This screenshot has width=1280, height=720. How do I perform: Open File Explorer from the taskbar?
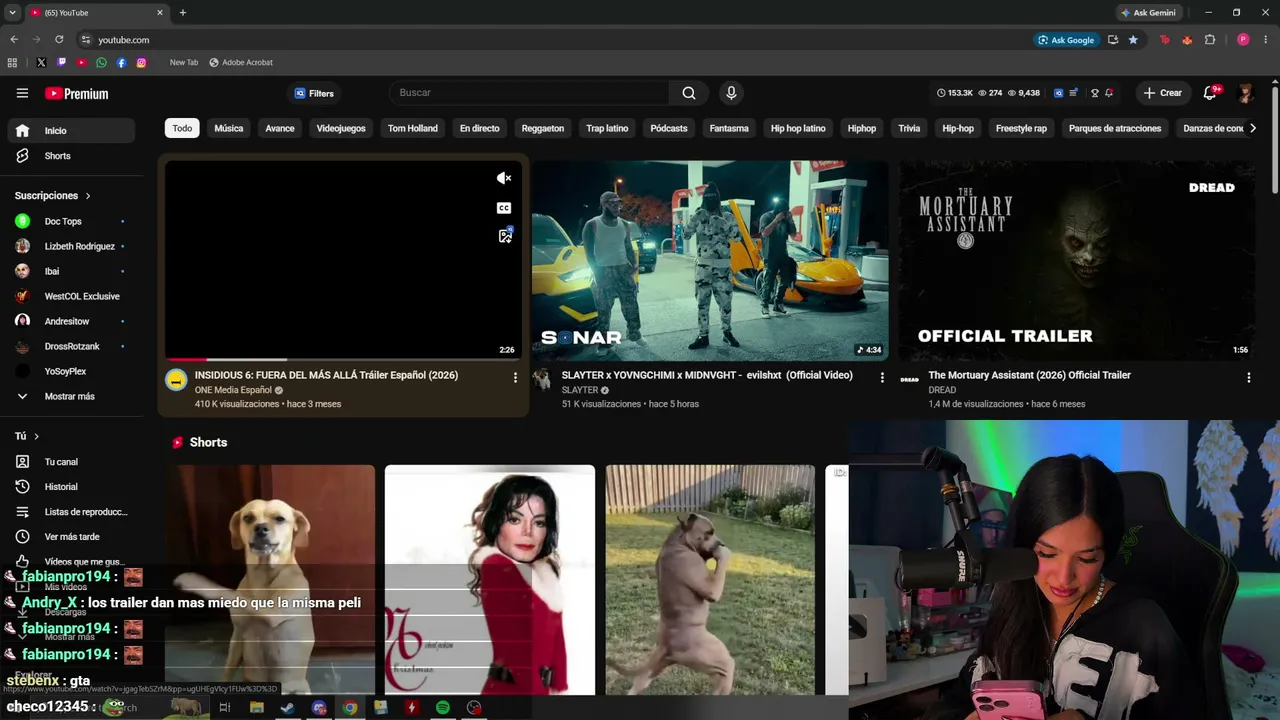pos(257,708)
